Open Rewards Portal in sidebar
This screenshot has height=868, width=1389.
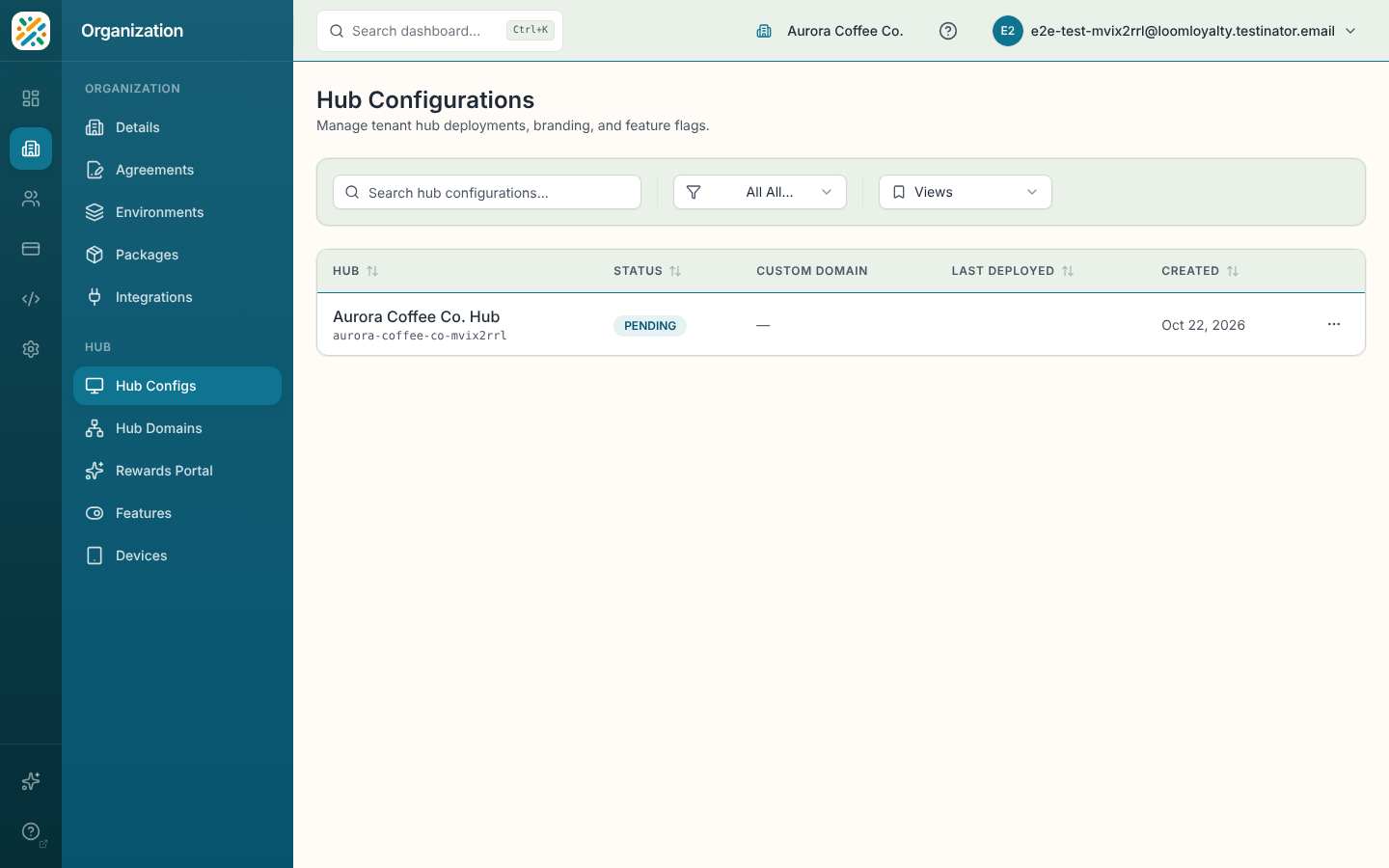point(177,471)
